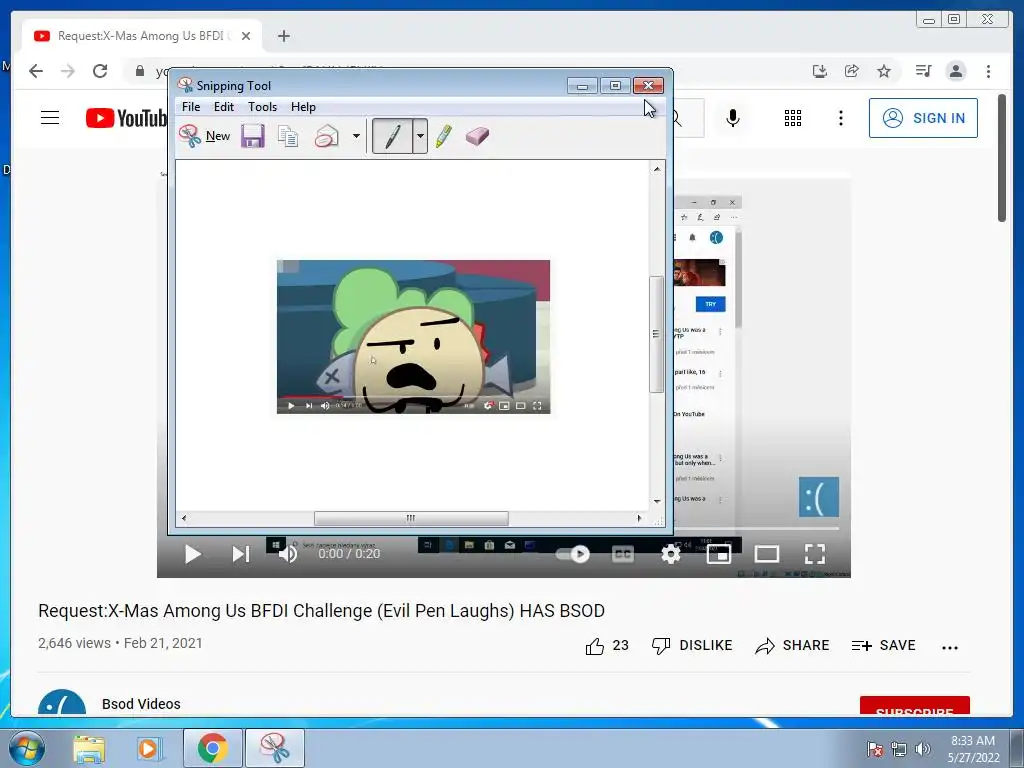Click the vertical scrollbar thumb in Snipping Tool
Image resolution: width=1024 pixels, height=768 pixels.
tap(656, 334)
